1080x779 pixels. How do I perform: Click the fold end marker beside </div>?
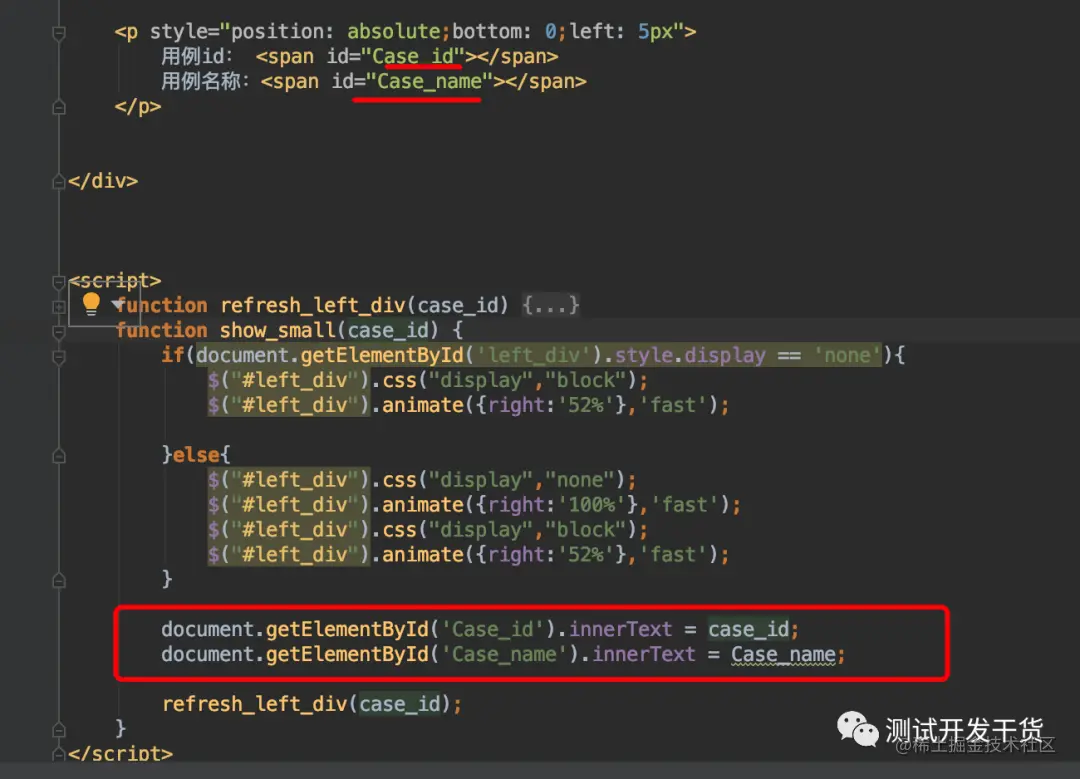point(59,182)
